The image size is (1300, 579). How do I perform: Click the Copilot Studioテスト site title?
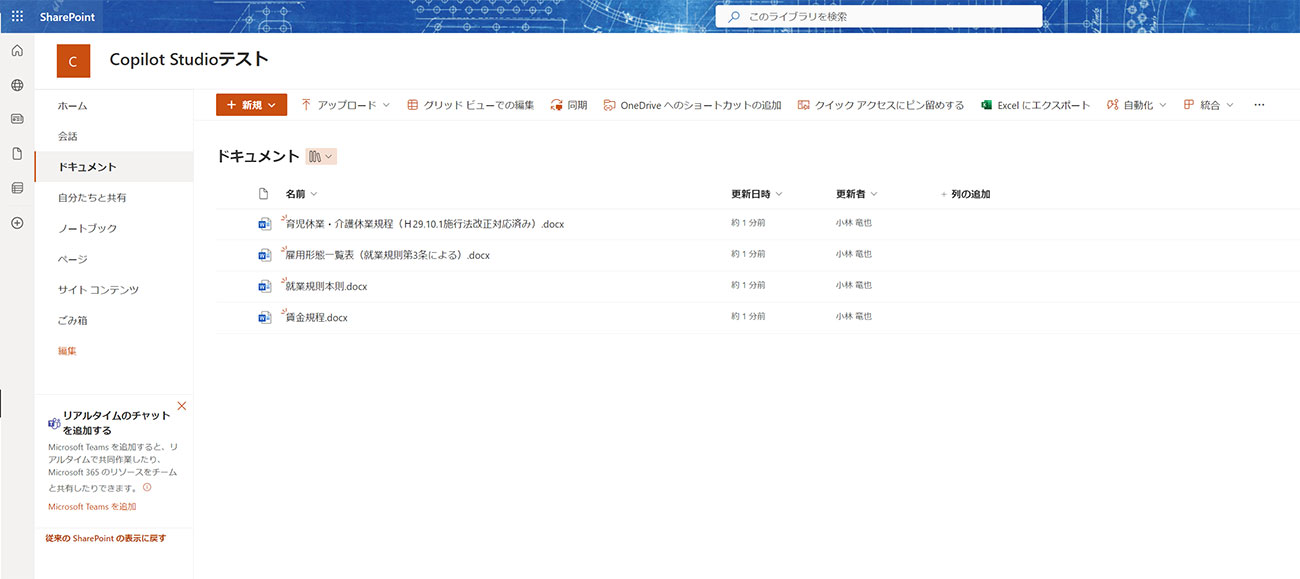point(189,60)
